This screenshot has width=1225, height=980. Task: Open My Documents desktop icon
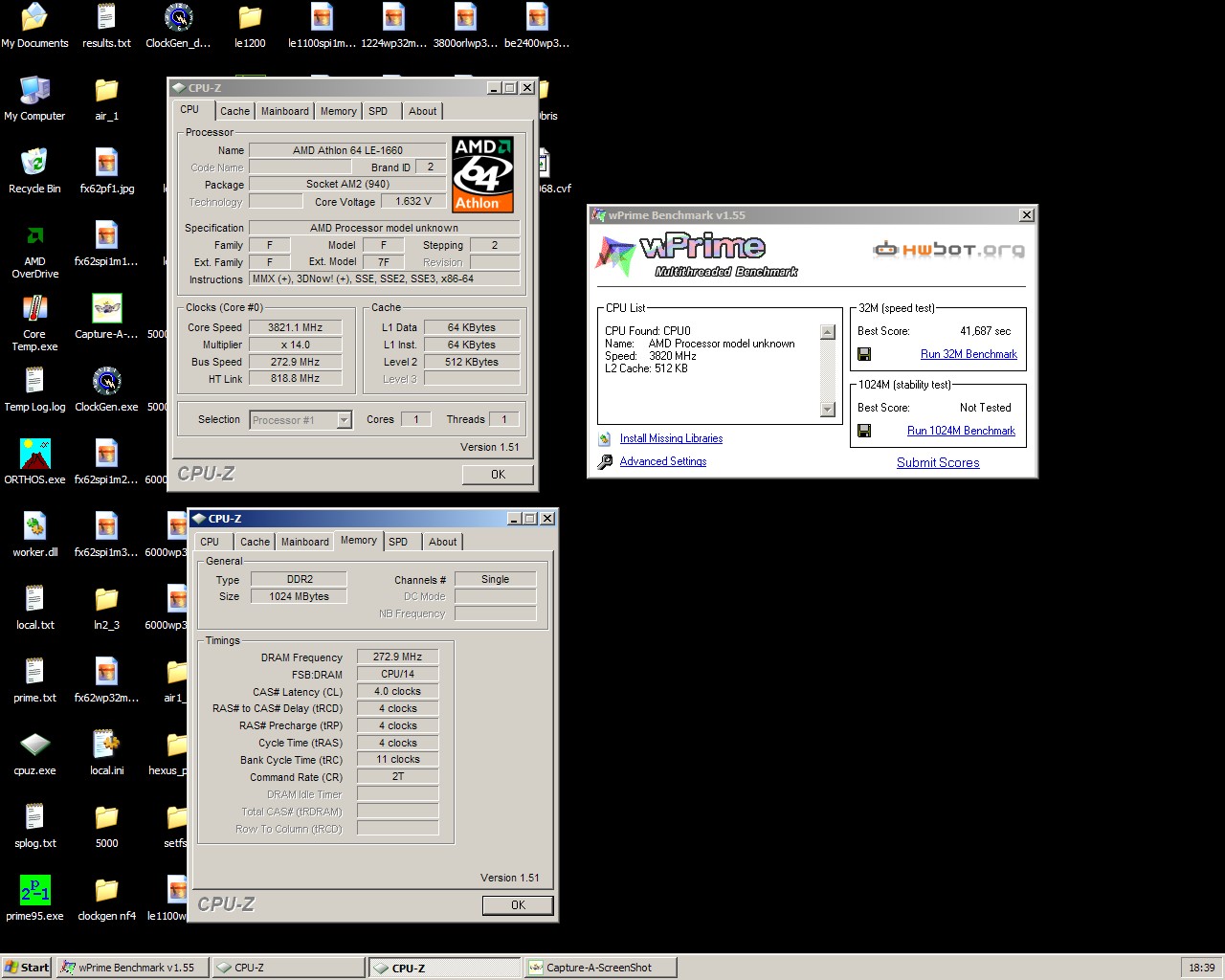34,26
